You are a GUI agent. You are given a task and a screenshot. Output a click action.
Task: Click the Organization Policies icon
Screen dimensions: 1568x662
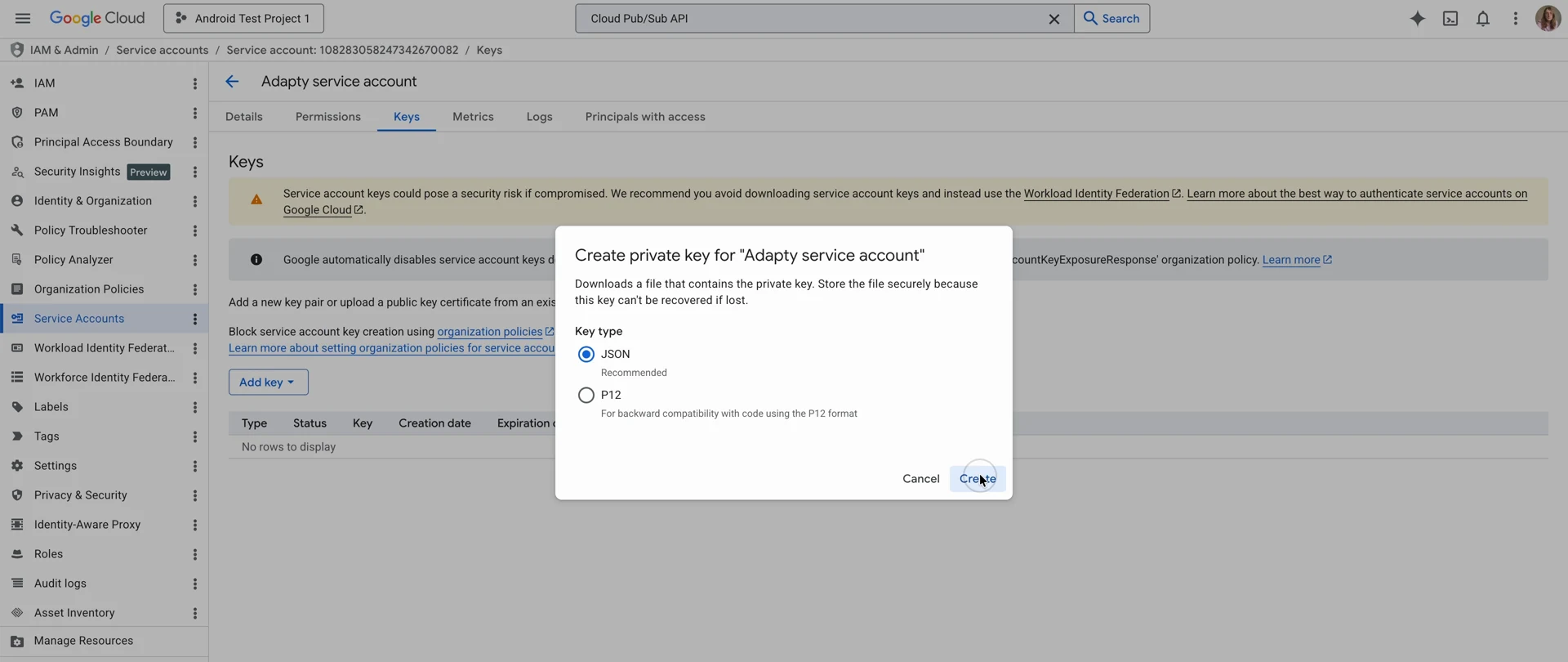17,289
